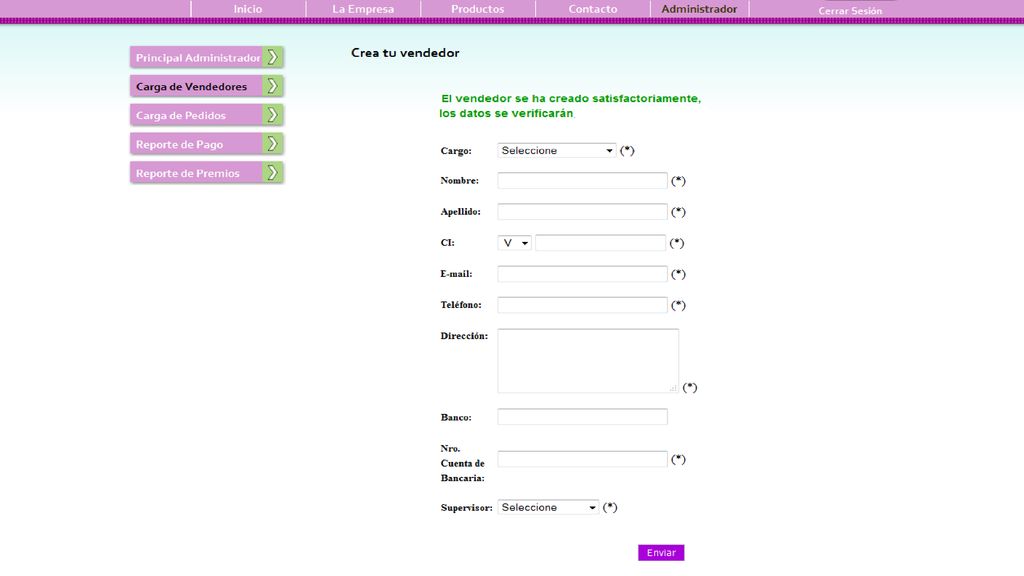Click arrow icon beside Principal Administrador
This screenshot has height=576, width=1024.
(x=273, y=57)
